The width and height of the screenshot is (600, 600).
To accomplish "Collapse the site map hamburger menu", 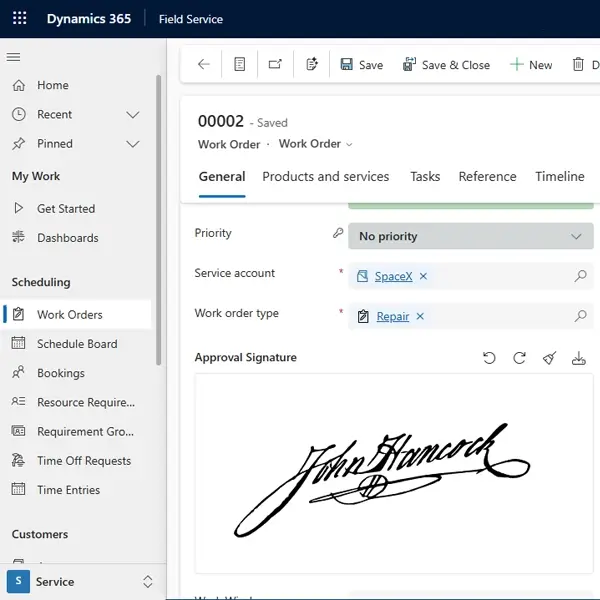I will [x=13, y=57].
